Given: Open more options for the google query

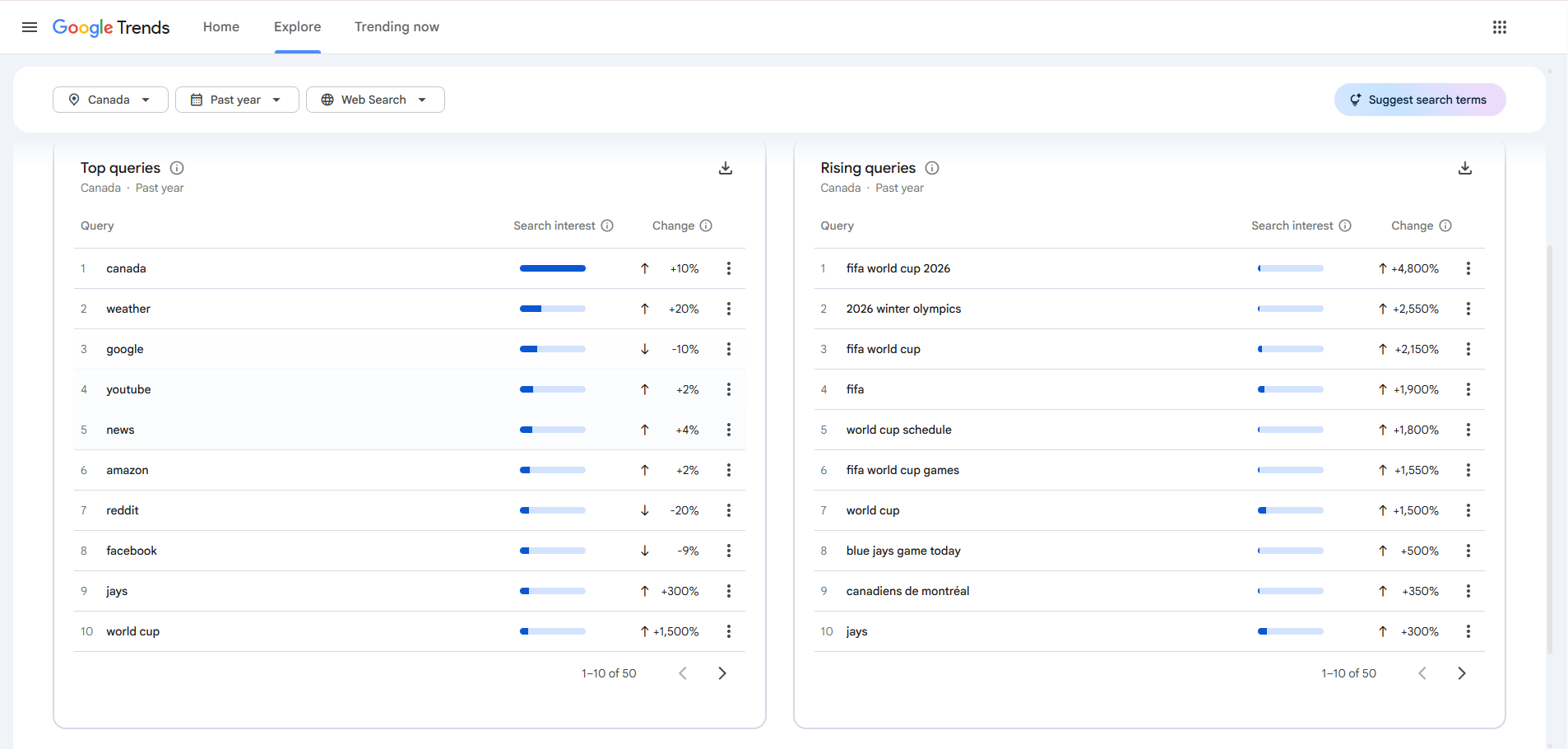Looking at the screenshot, I should point(729,349).
